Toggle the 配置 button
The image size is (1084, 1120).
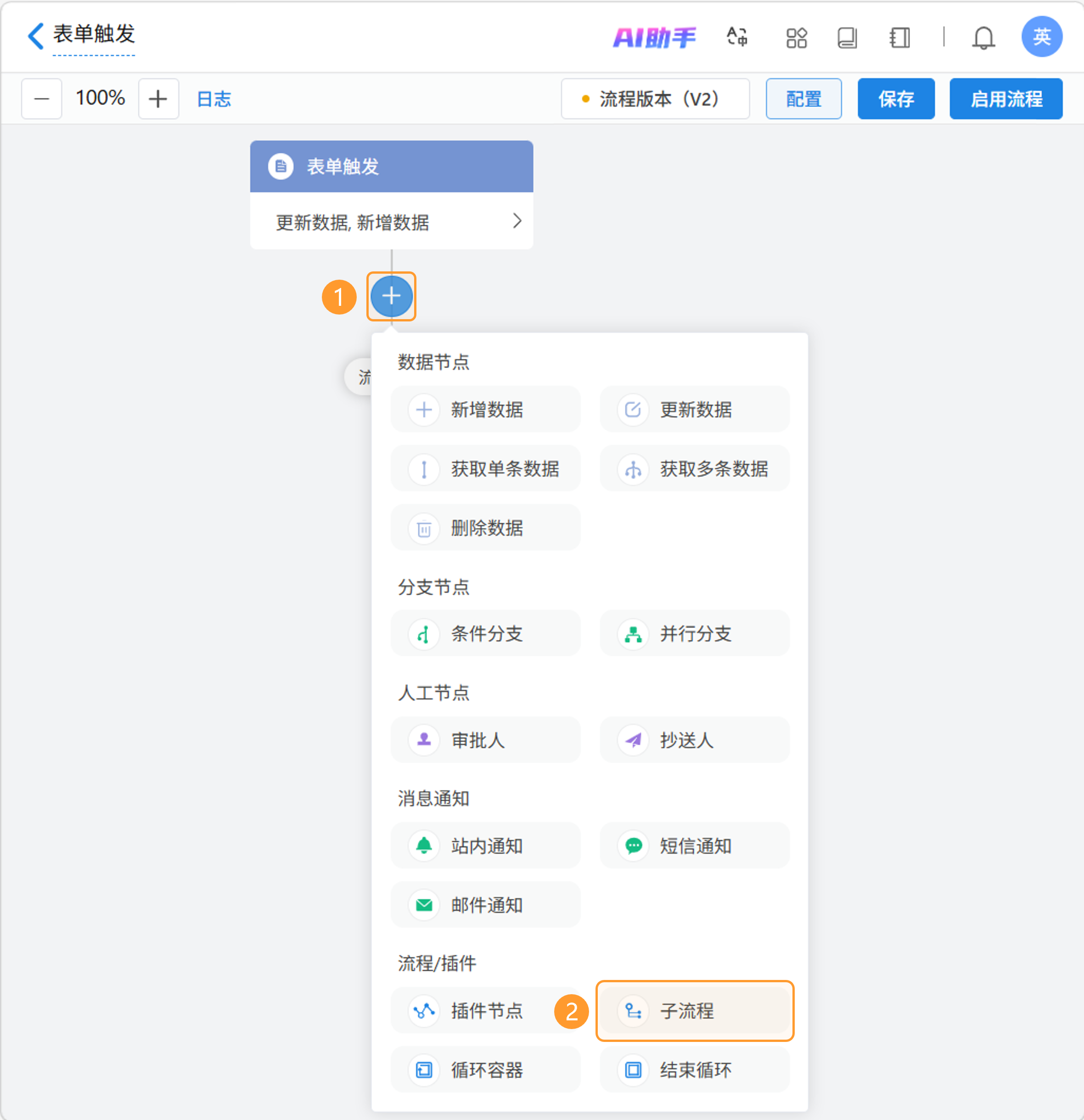pos(803,99)
